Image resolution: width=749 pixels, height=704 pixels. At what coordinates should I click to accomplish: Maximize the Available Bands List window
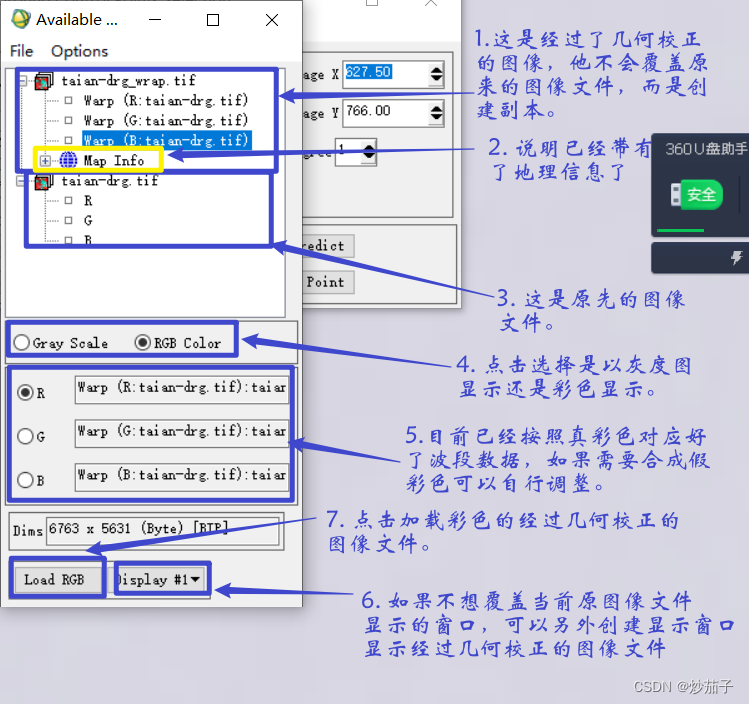(213, 20)
